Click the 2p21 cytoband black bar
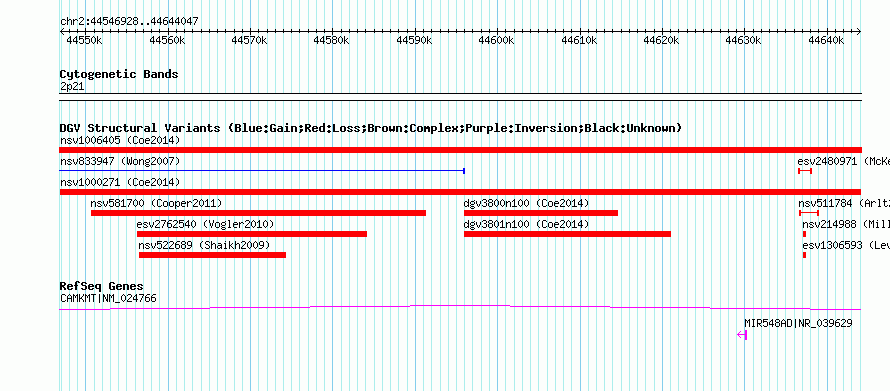Viewport: 890px width, 391px height. pos(460,96)
